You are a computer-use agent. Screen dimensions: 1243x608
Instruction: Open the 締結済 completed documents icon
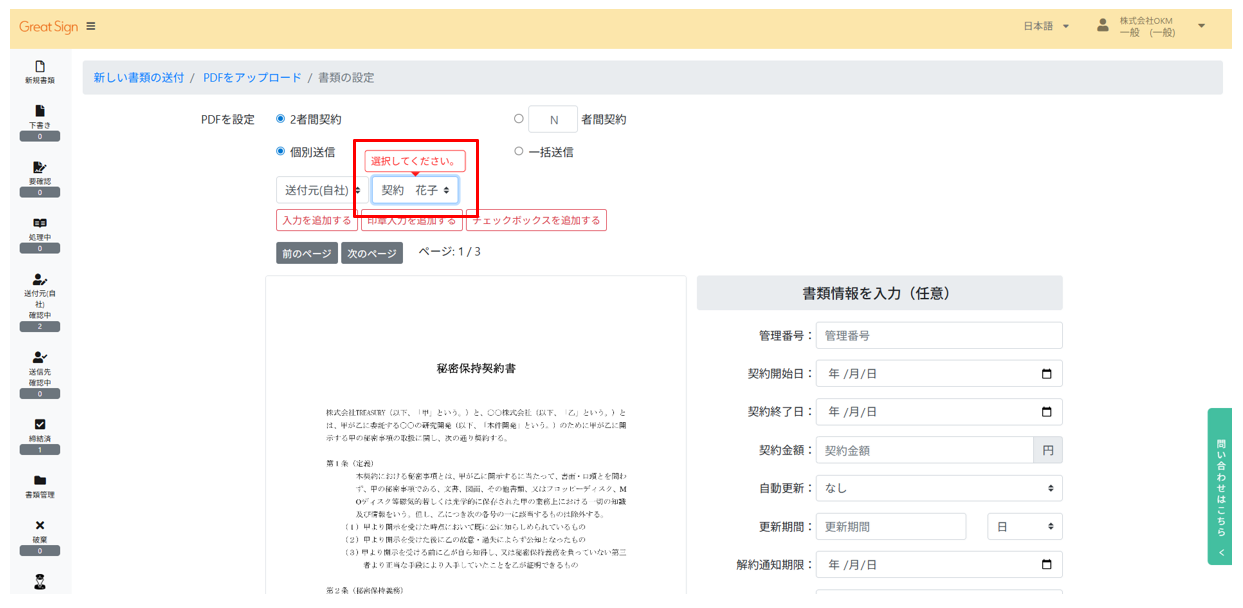pyautogui.click(x=40, y=426)
